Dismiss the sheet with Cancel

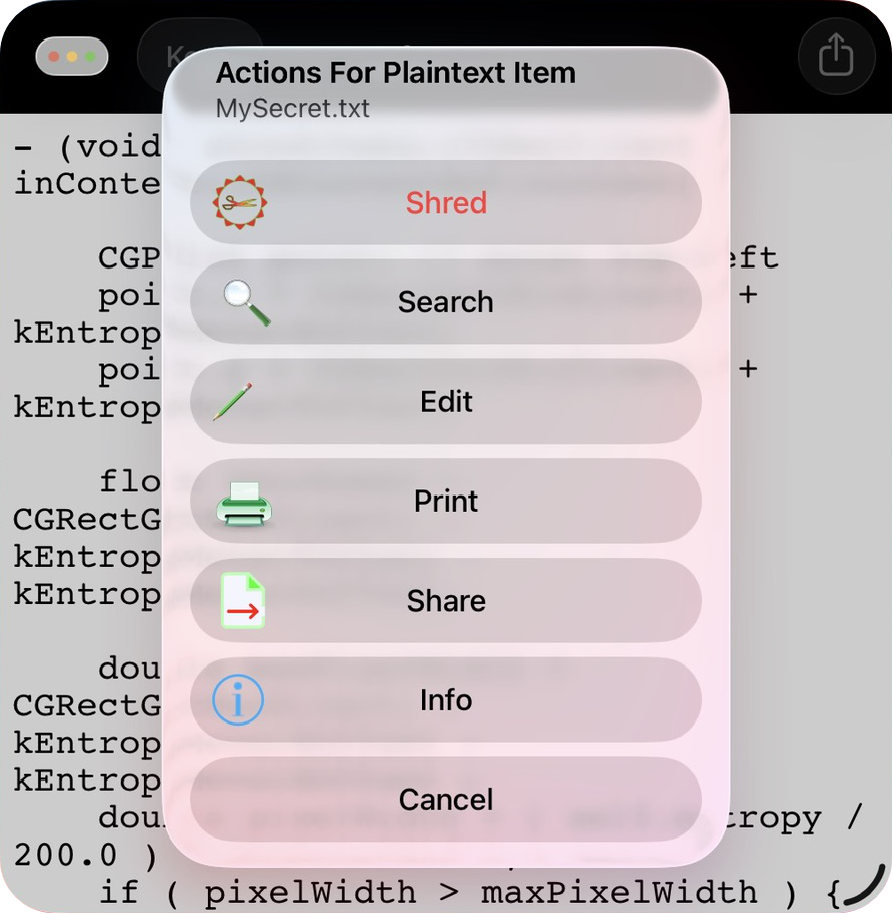(446, 800)
